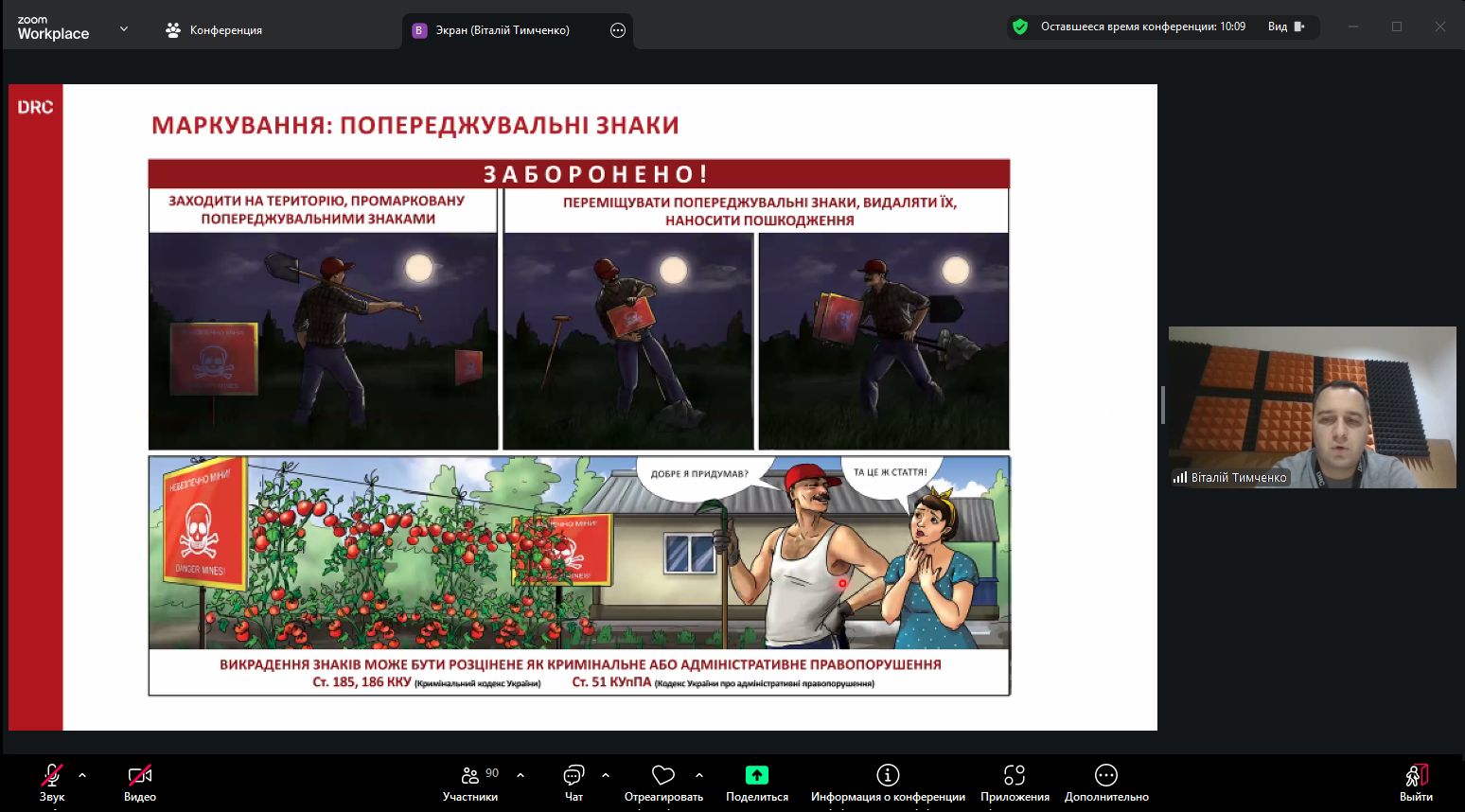Switch to the Конференция tab

pyautogui.click(x=214, y=30)
